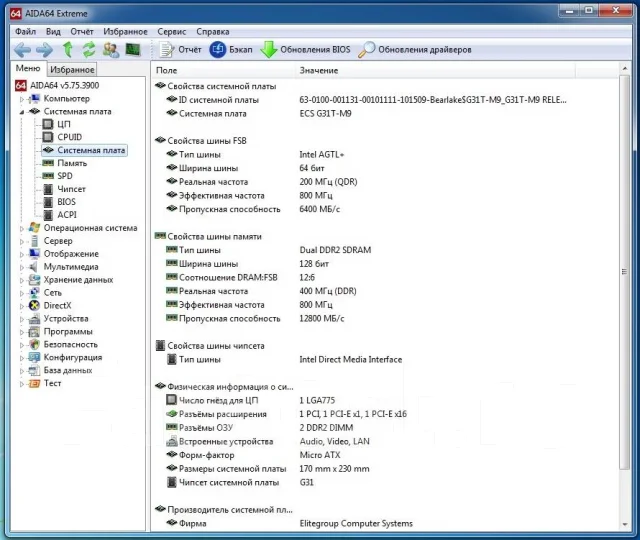640x540 pixels.
Task: Click the Поле column header
Action: (x=223, y=70)
